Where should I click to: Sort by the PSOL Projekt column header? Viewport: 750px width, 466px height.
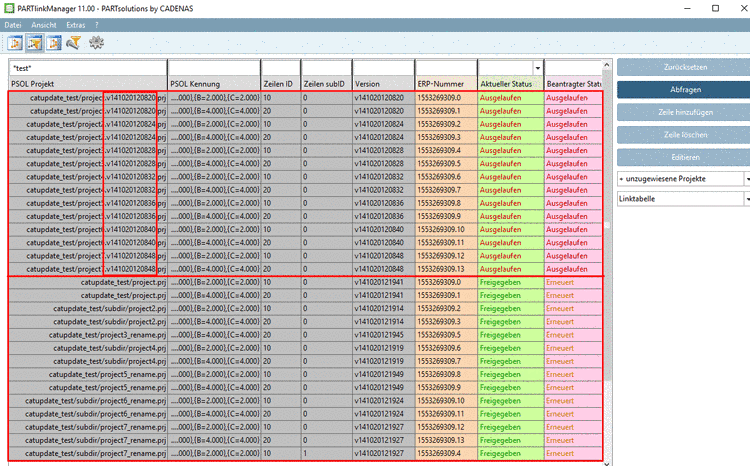pos(88,84)
